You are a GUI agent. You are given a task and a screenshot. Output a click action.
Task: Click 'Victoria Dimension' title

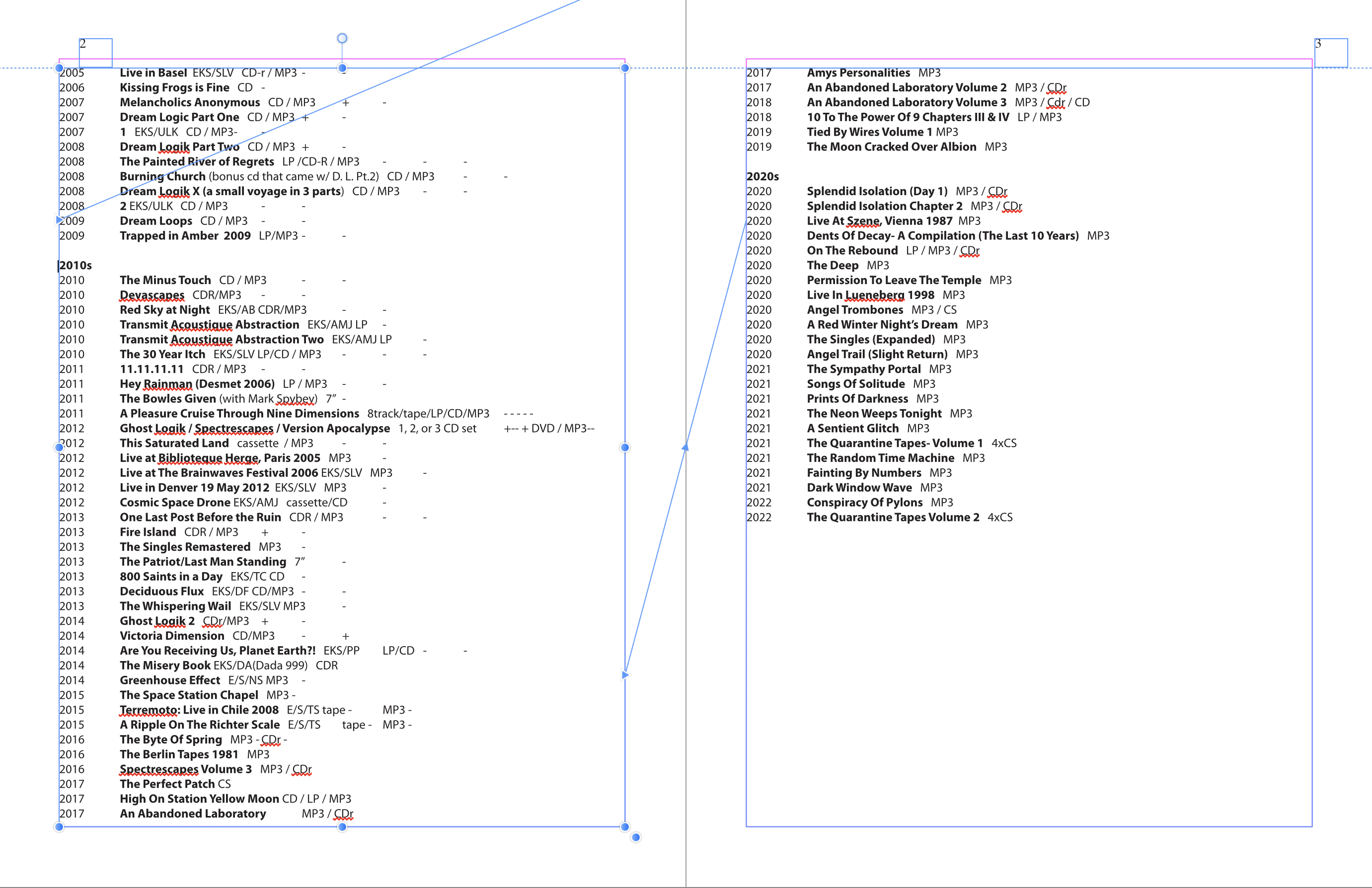[x=172, y=636]
